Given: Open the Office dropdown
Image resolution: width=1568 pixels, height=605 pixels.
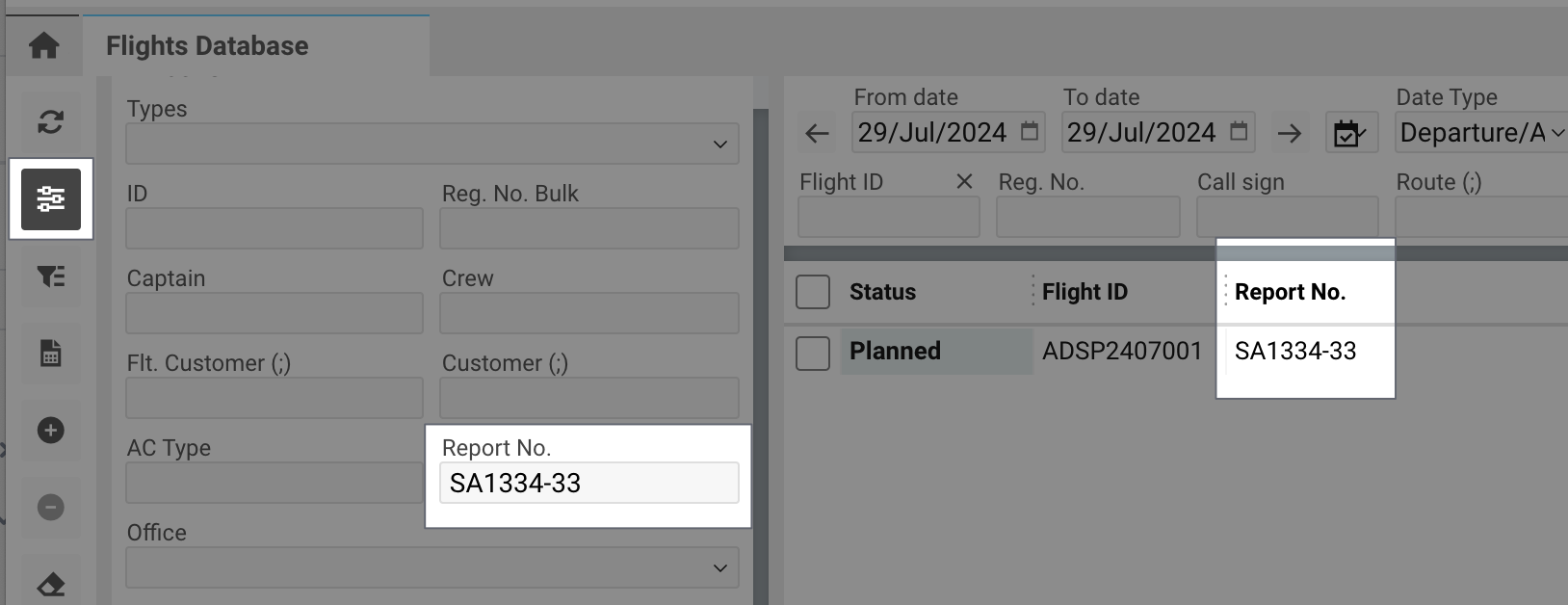Looking at the screenshot, I should pyautogui.click(x=432, y=567).
